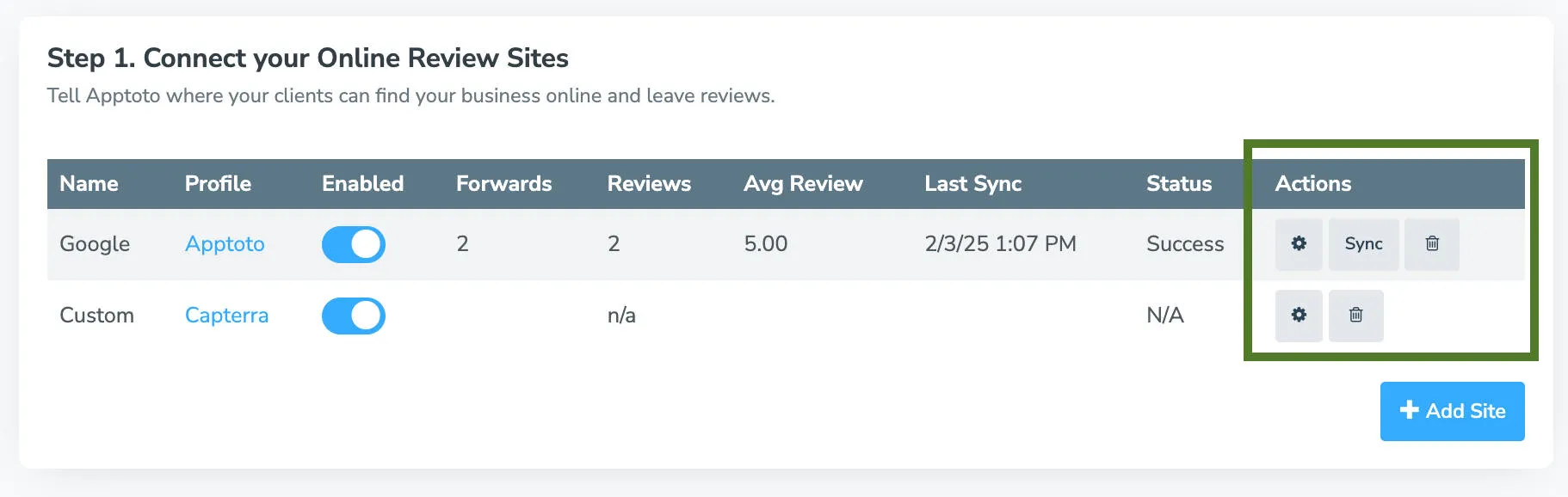Click the plus icon in Add Site
This screenshot has width=1568, height=497.
click(x=1409, y=410)
